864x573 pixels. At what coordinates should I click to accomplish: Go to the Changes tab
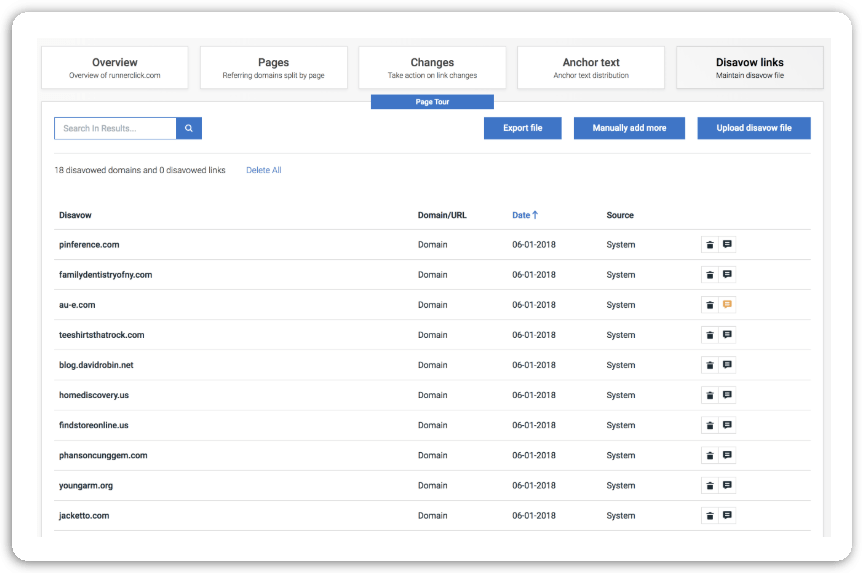[432, 68]
